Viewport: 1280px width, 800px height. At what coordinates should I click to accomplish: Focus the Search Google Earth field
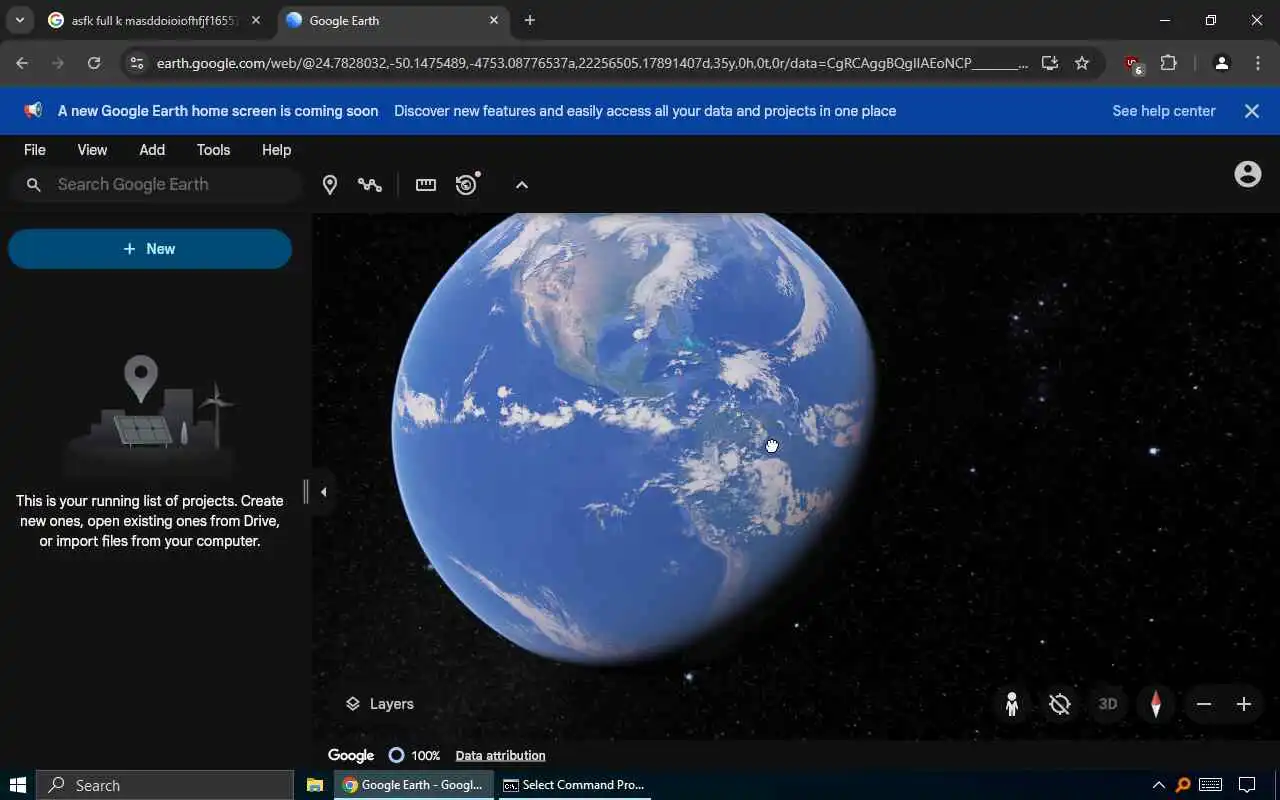click(156, 185)
